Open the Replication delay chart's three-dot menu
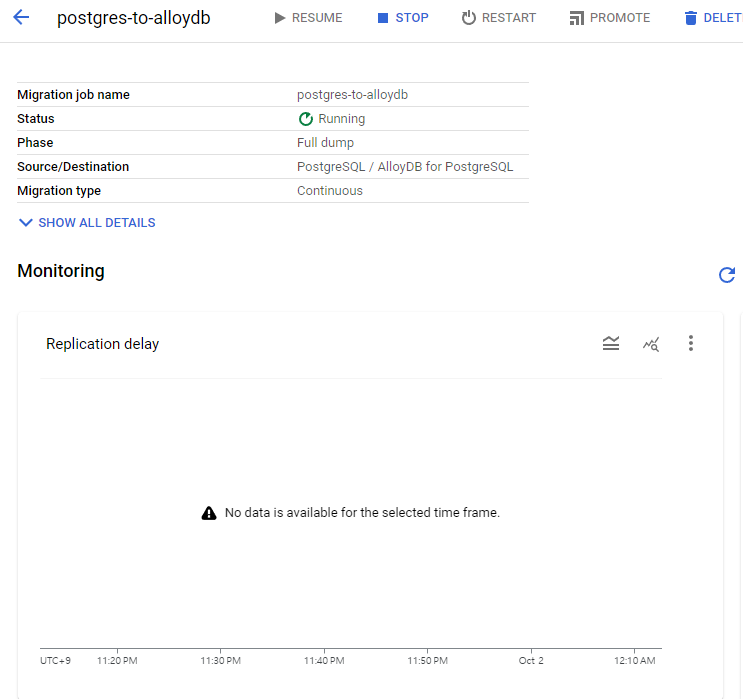The height and width of the screenshot is (699, 743). [691, 343]
